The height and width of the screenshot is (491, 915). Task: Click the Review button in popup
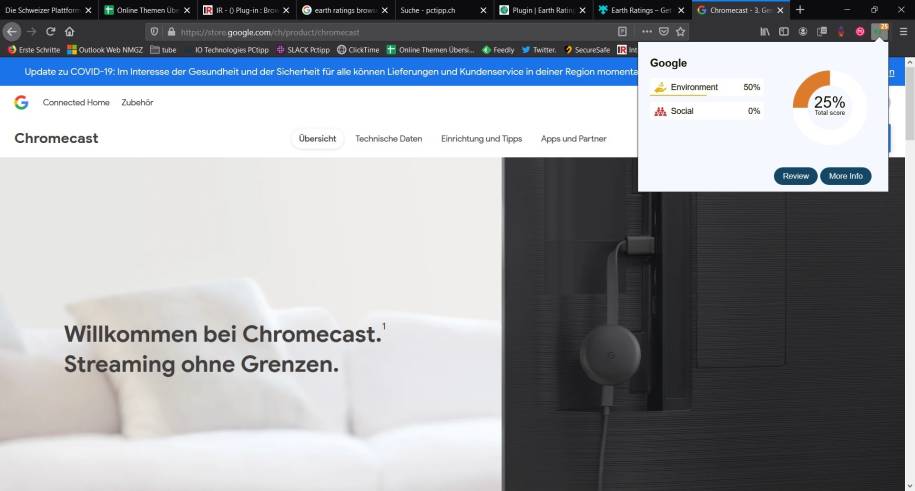tap(795, 176)
